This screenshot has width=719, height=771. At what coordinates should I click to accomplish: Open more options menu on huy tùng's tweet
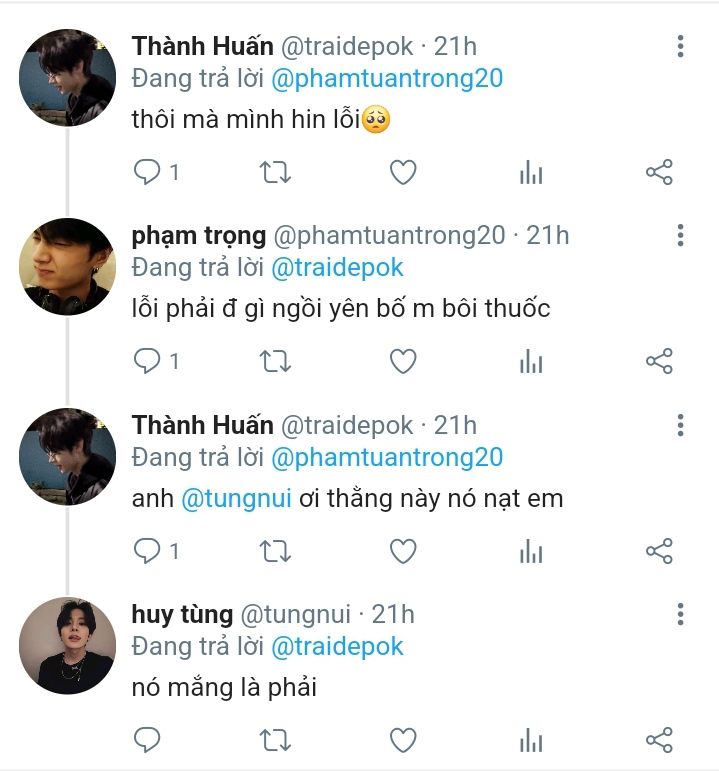[x=680, y=614]
